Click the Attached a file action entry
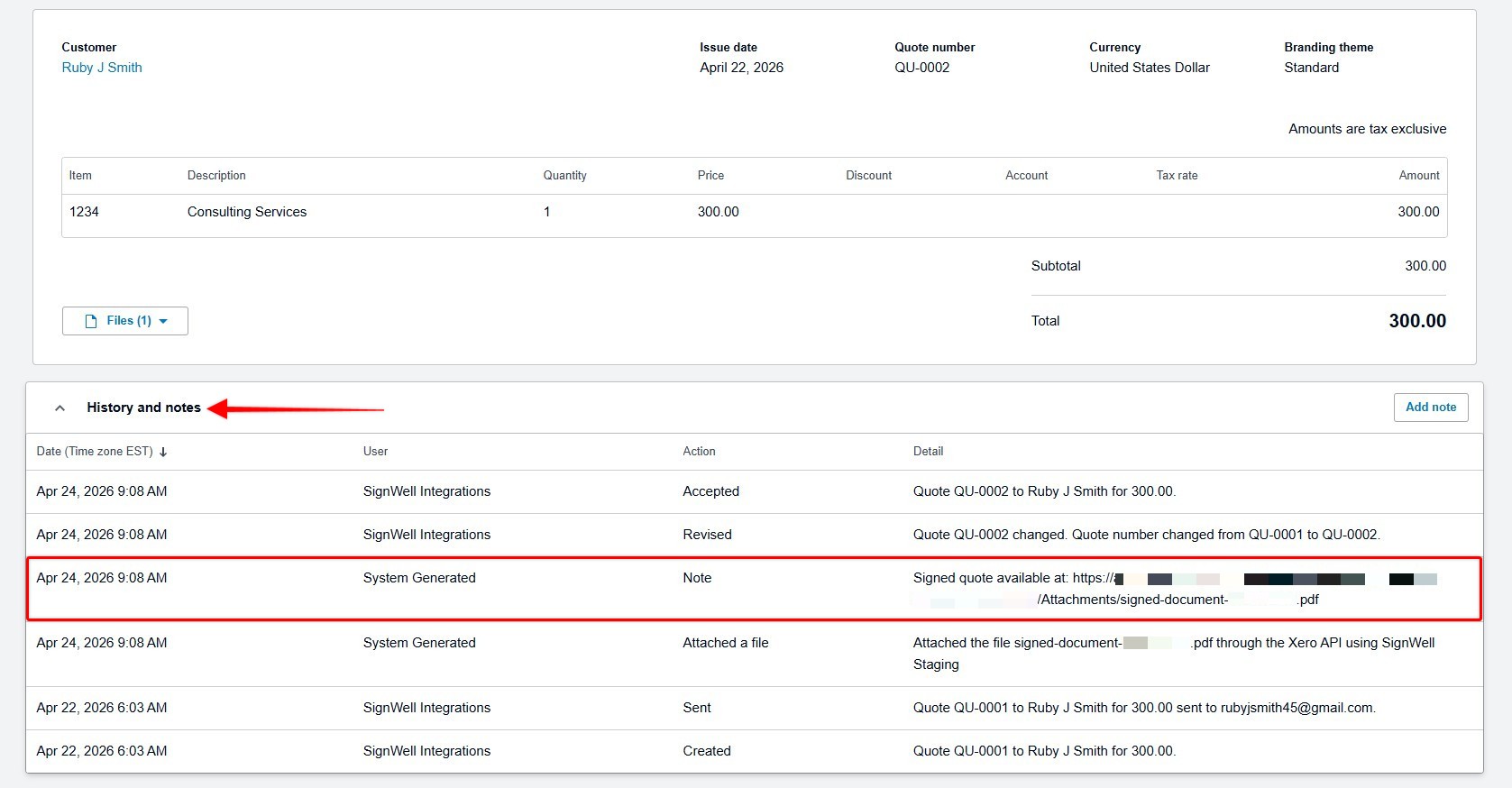 pyautogui.click(x=726, y=643)
